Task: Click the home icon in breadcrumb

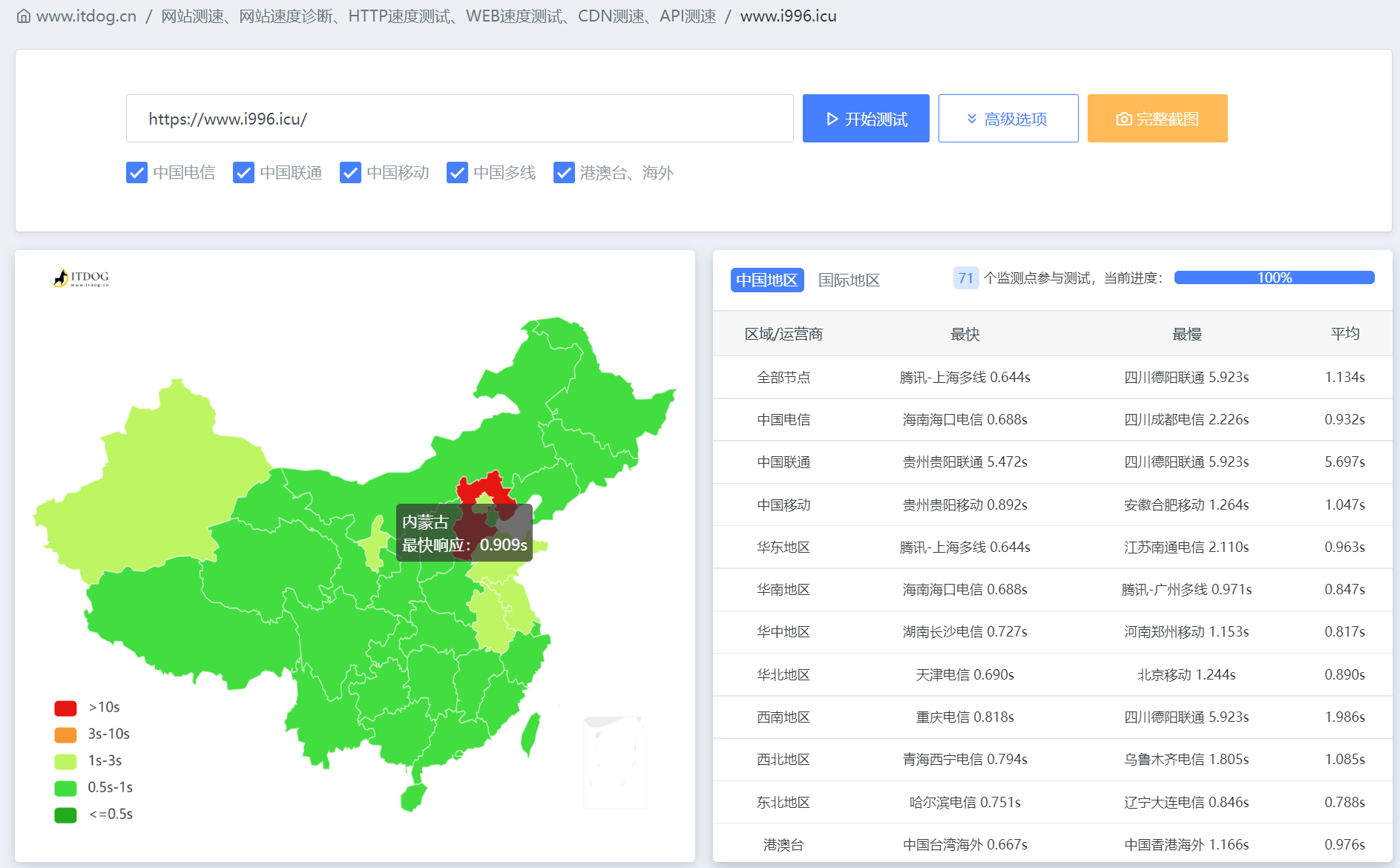Action: 24,16
